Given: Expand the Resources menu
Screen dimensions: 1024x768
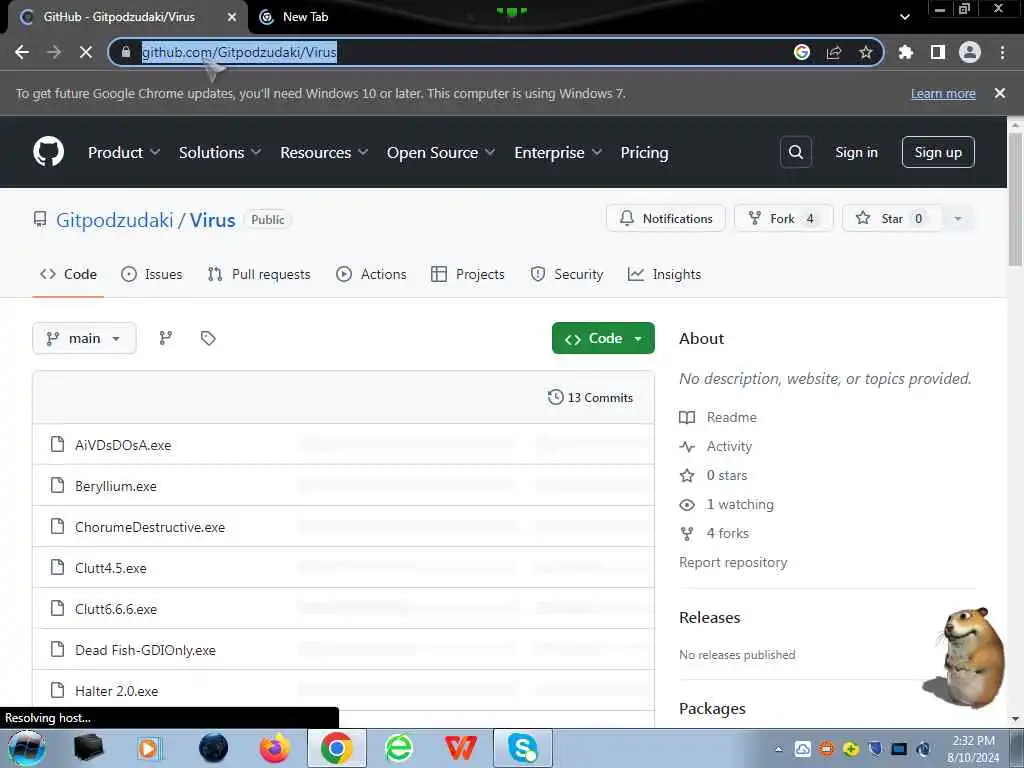Looking at the screenshot, I should [325, 152].
